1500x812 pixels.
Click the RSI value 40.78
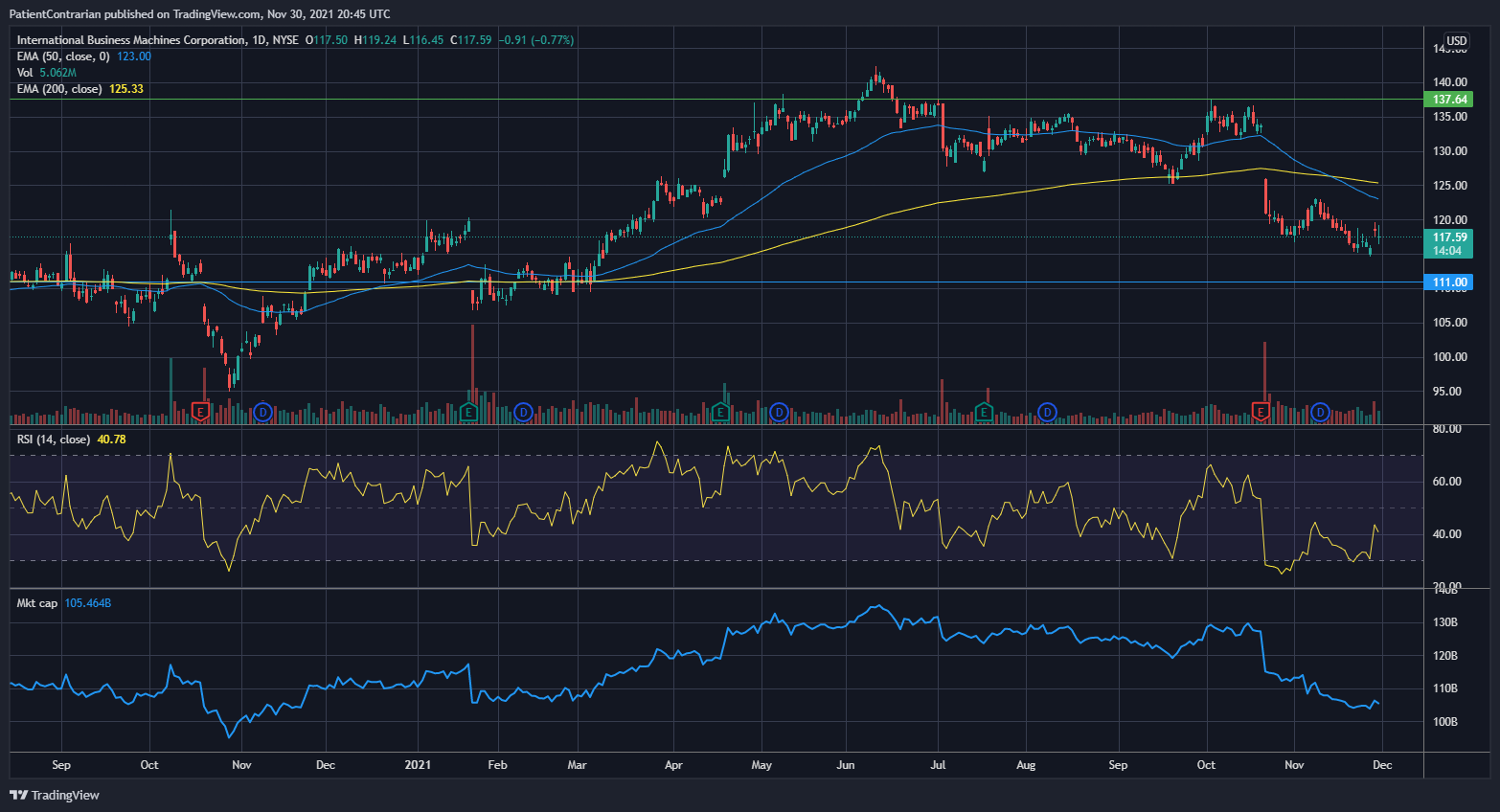point(112,440)
